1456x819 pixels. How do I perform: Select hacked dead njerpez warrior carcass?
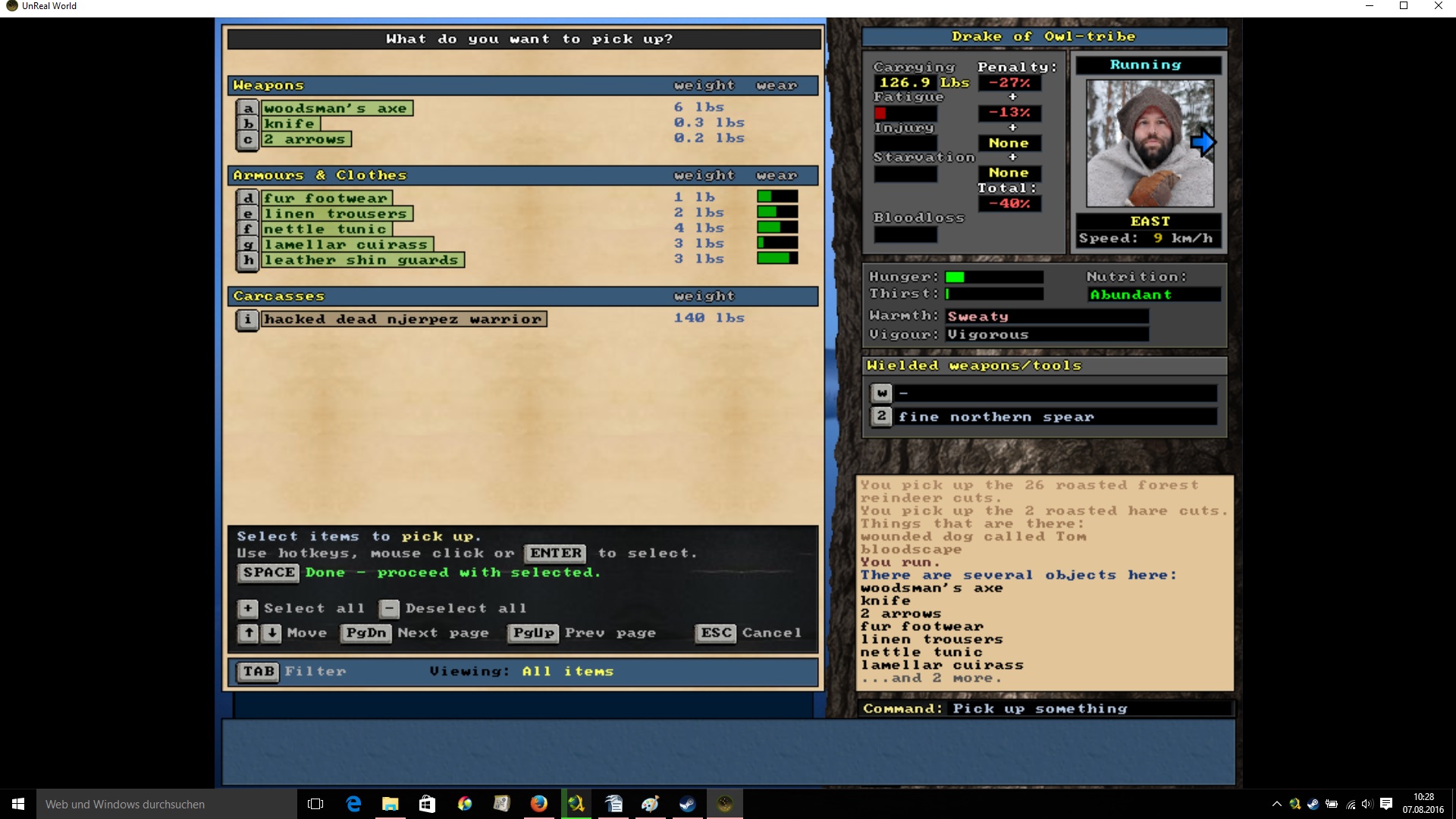point(404,319)
